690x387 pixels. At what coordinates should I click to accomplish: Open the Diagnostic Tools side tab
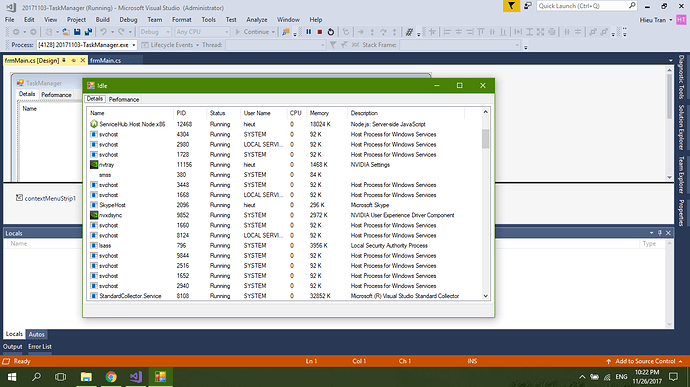tap(681, 77)
